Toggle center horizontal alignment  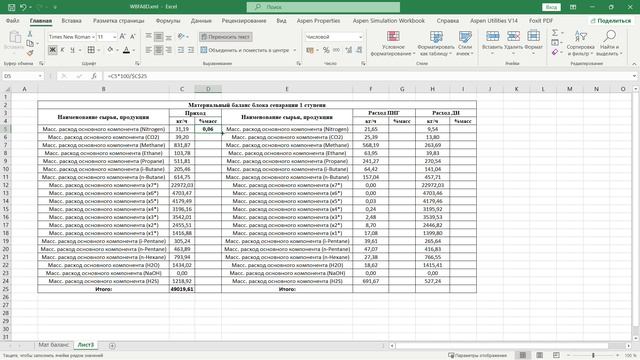(158, 50)
